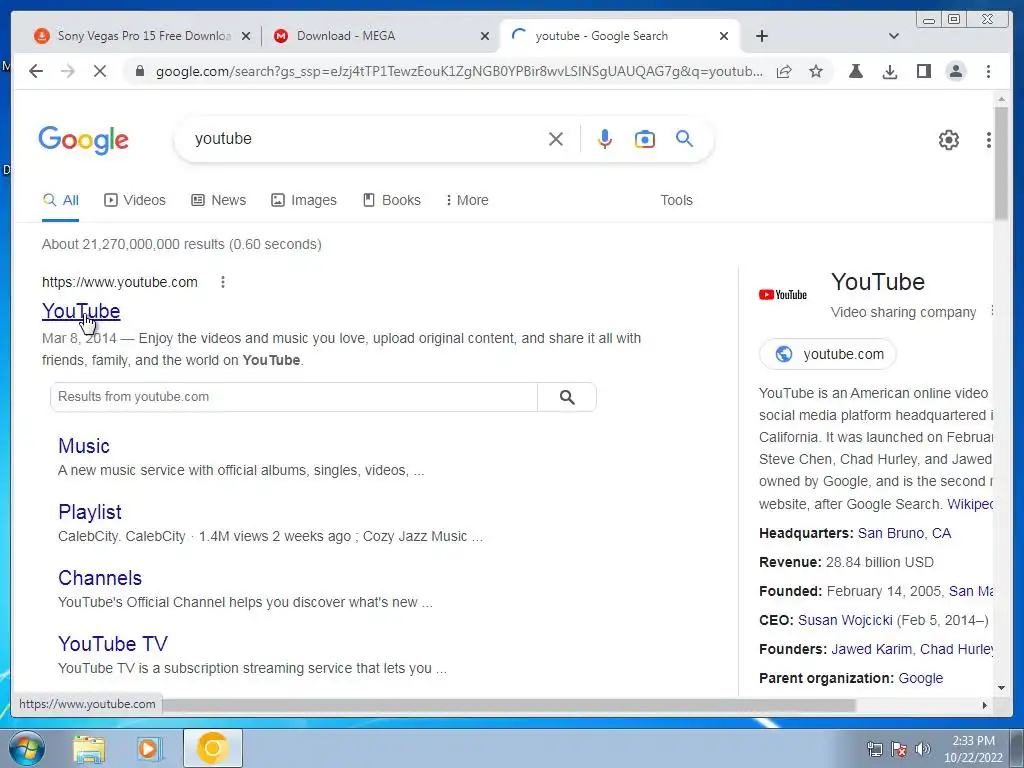This screenshot has height=768, width=1024.
Task: Open the Channels sitelink
Action: click(x=100, y=578)
